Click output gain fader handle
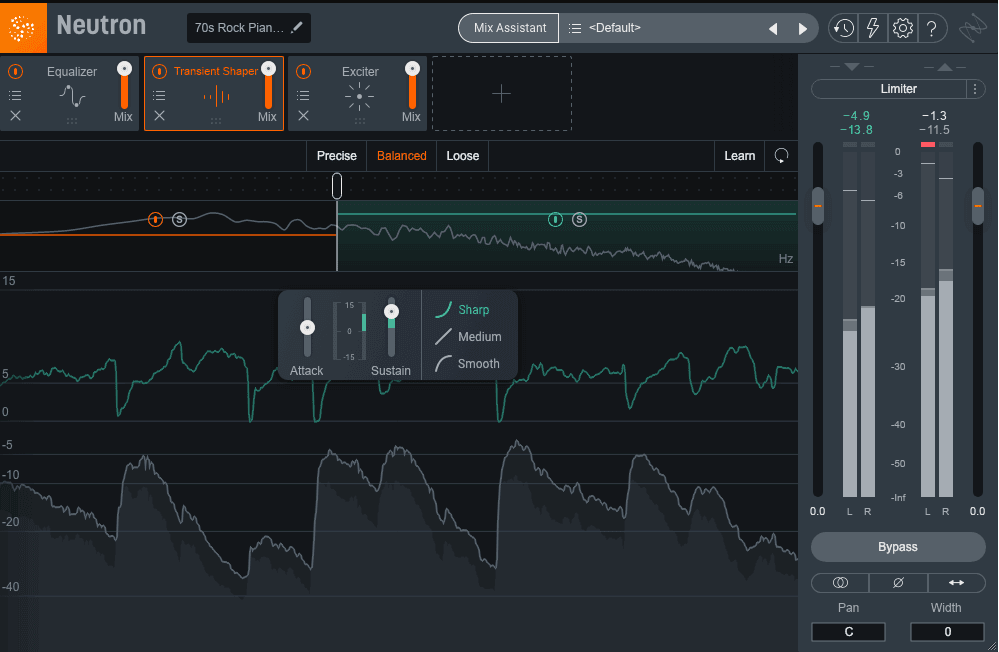 pyautogui.click(x=977, y=206)
